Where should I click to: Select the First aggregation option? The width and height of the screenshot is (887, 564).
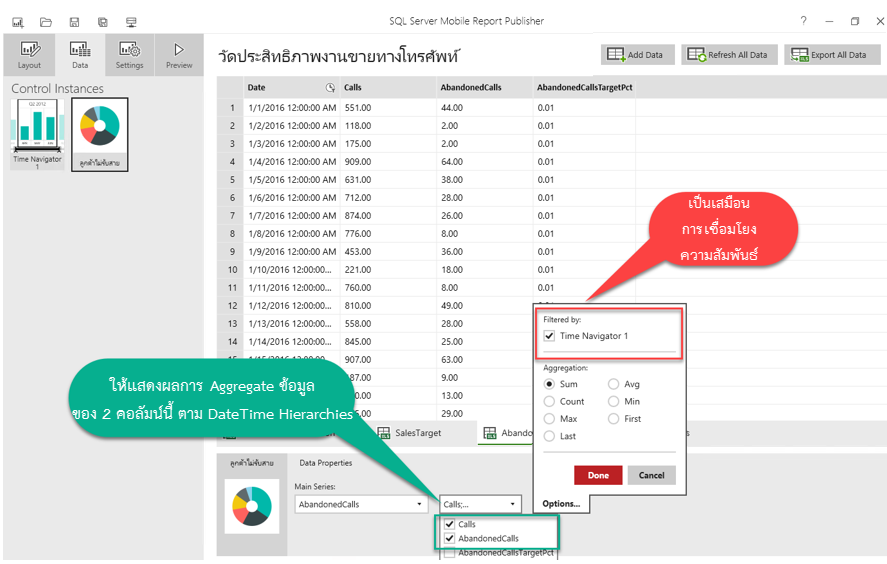point(613,419)
